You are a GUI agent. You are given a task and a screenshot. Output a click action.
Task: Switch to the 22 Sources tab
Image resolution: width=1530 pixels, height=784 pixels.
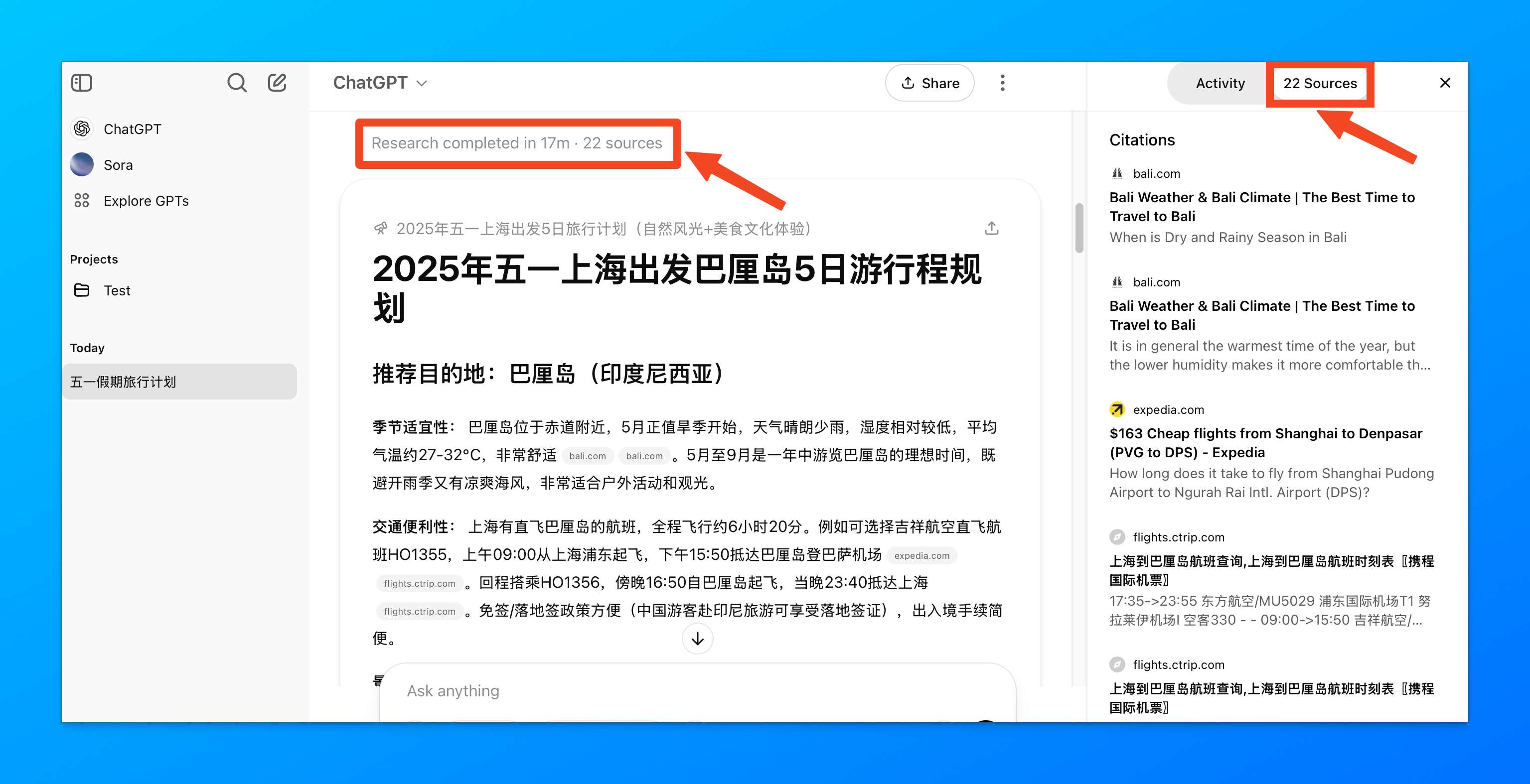[1320, 83]
